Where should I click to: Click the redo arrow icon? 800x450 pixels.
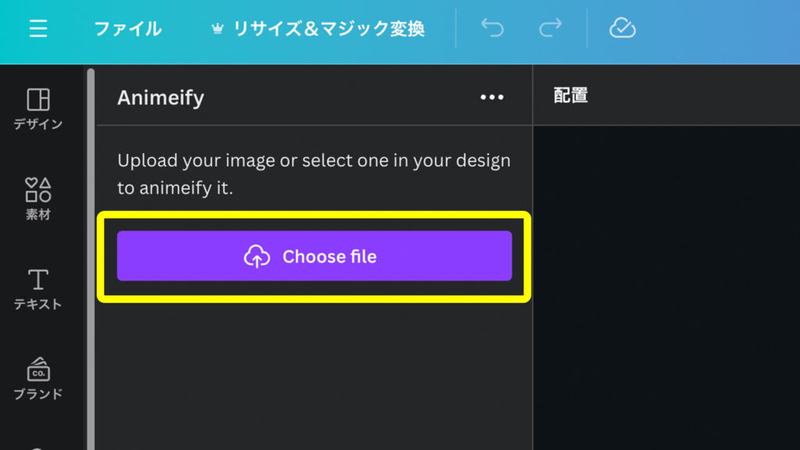(x=551, y=28)
